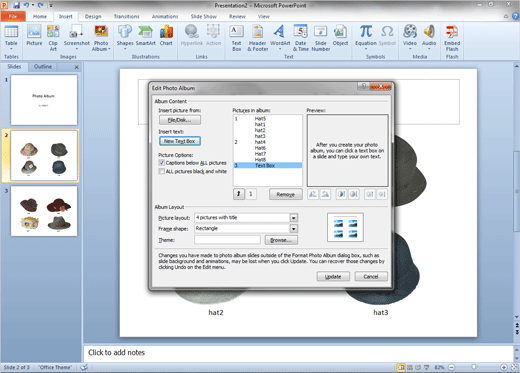
Task: Insert a Text Box from ribbon
Action: (x=236, y=38)
